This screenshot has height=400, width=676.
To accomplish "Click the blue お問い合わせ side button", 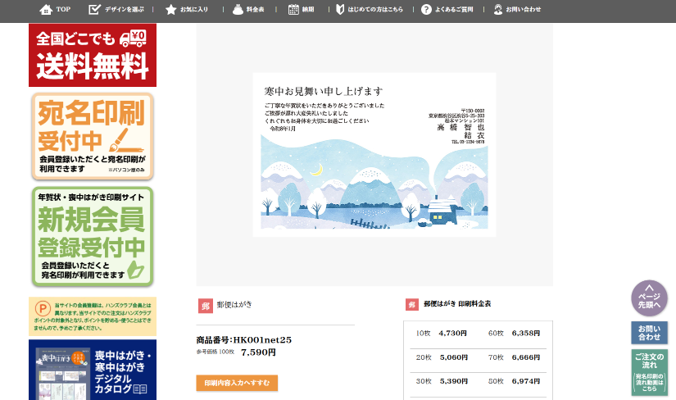I will pos(649,332).
